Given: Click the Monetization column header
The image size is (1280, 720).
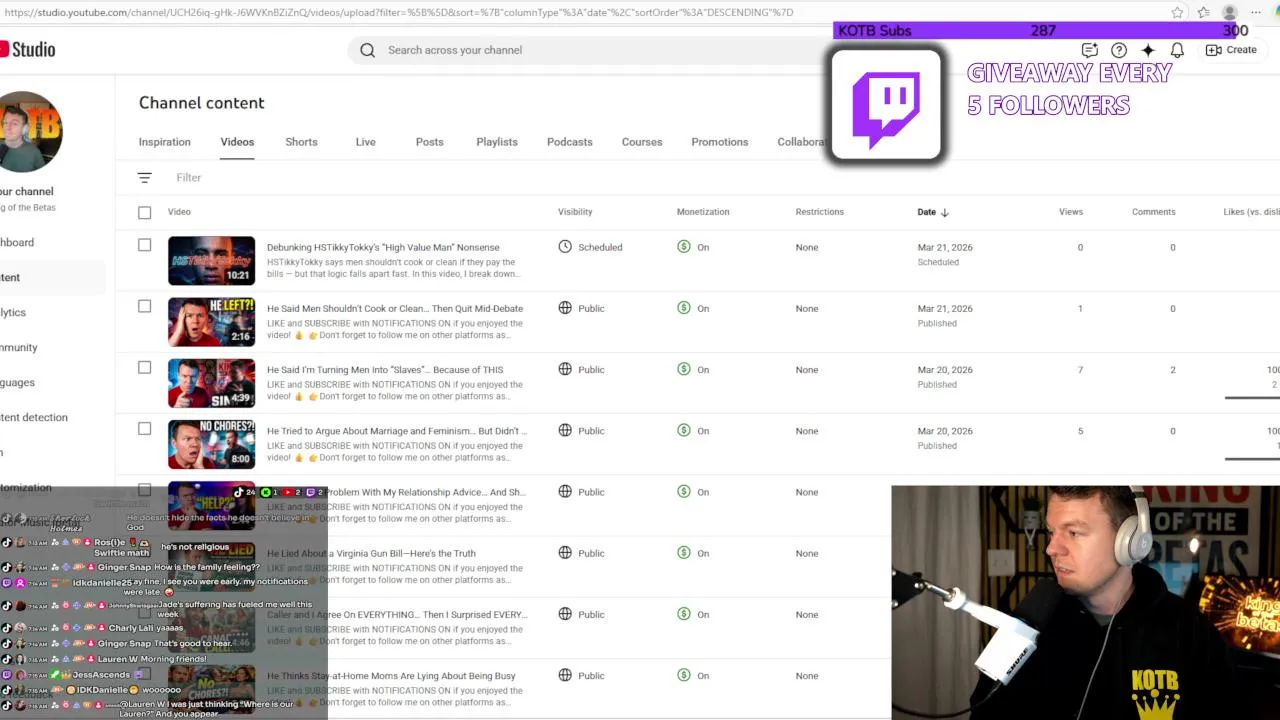Looking at the screenshot, I should (x=703, y=212).
